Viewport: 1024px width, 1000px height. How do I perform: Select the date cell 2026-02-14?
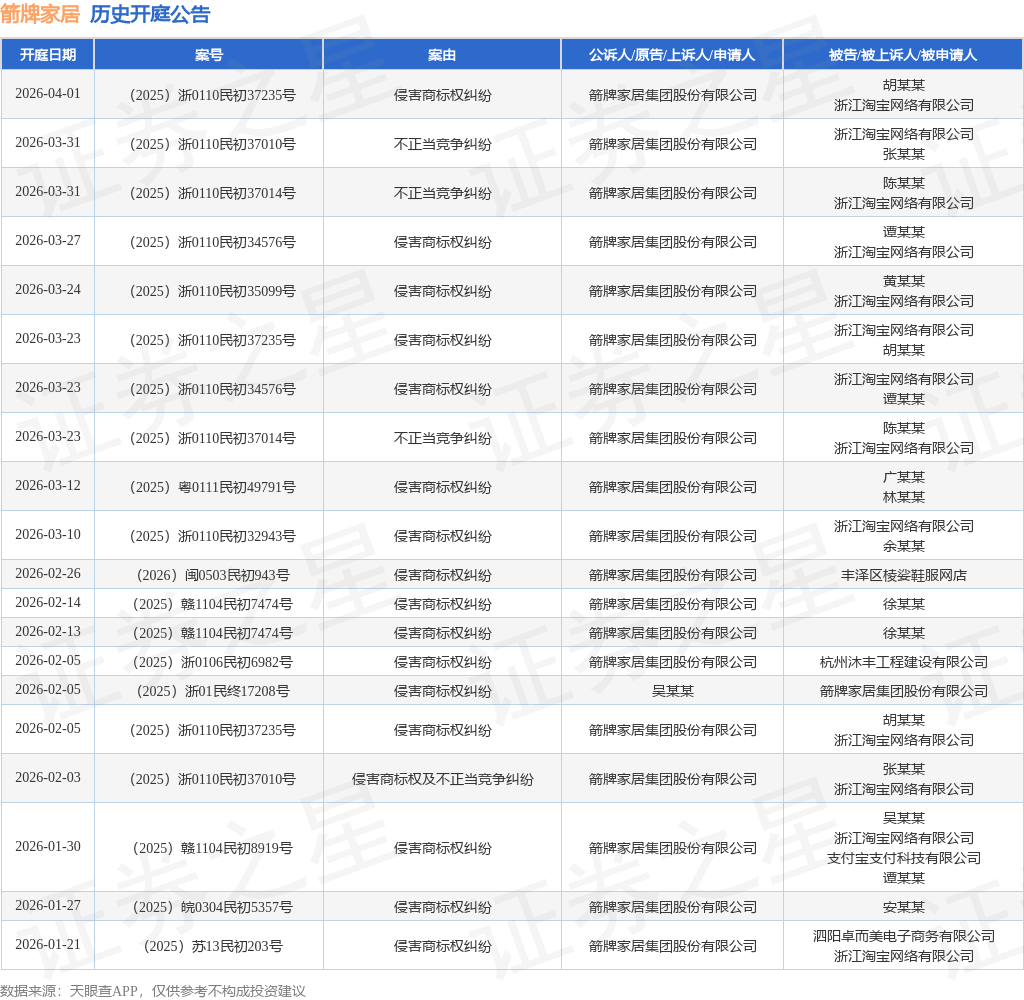tap(48, 602)
